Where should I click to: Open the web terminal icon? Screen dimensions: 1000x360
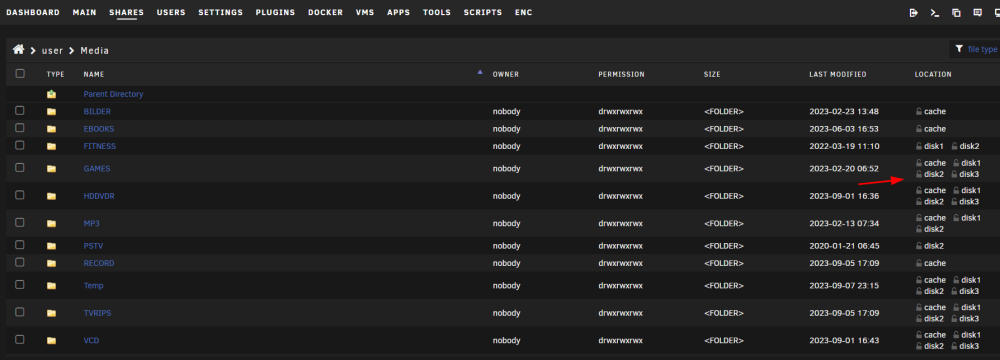[935, 12]
